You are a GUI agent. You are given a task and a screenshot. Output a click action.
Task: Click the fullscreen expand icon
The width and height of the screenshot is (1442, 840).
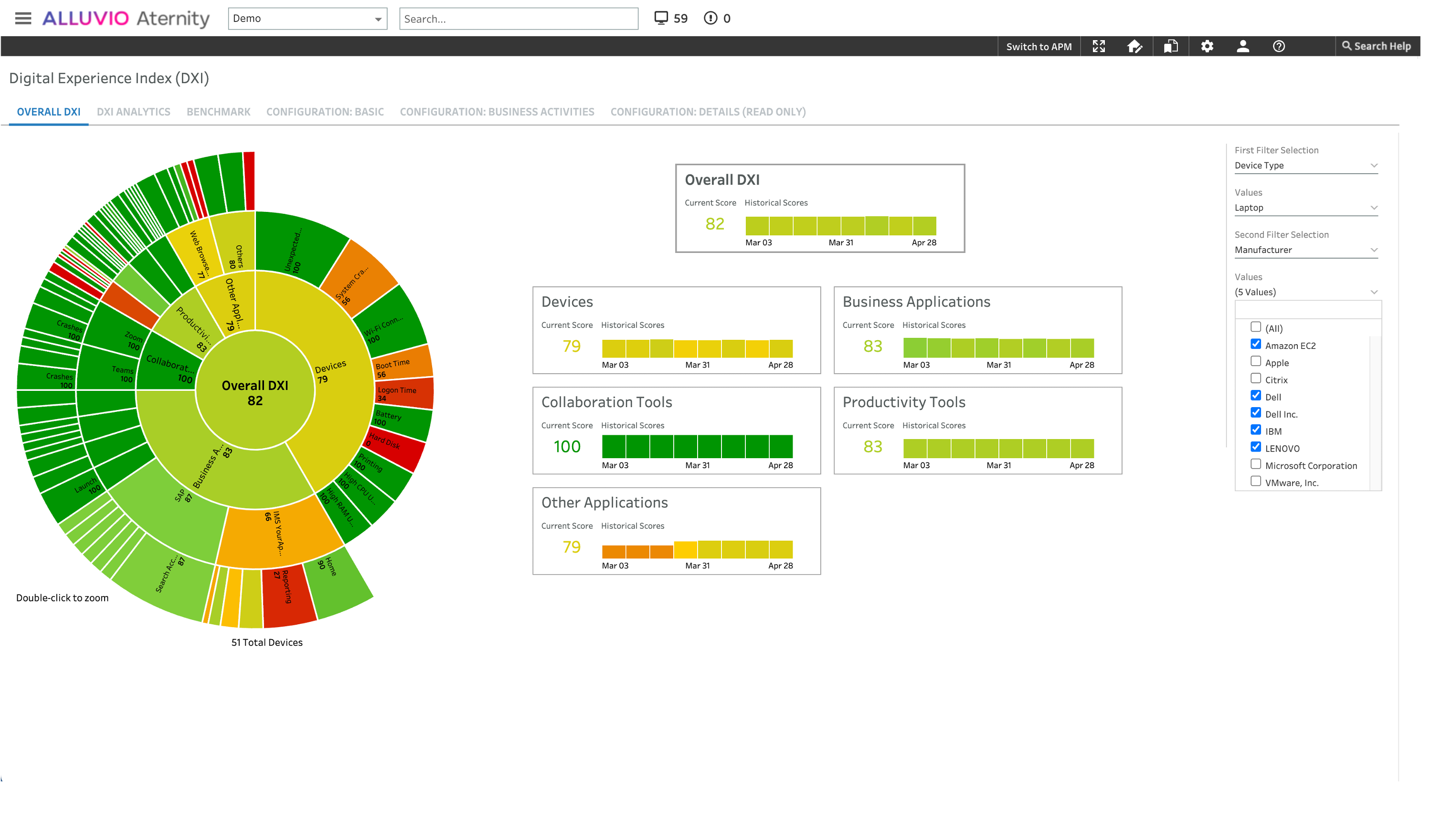tap(1098, 46)
